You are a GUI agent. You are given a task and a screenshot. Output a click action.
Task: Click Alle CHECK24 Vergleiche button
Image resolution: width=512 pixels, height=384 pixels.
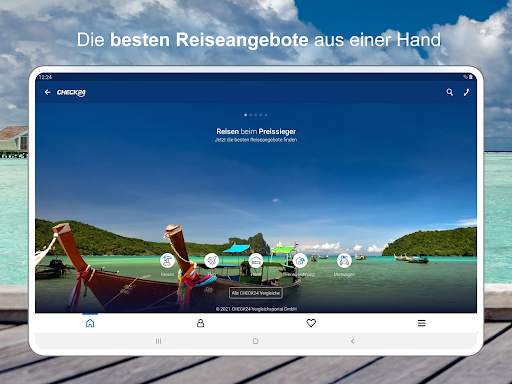coord(256,293)
